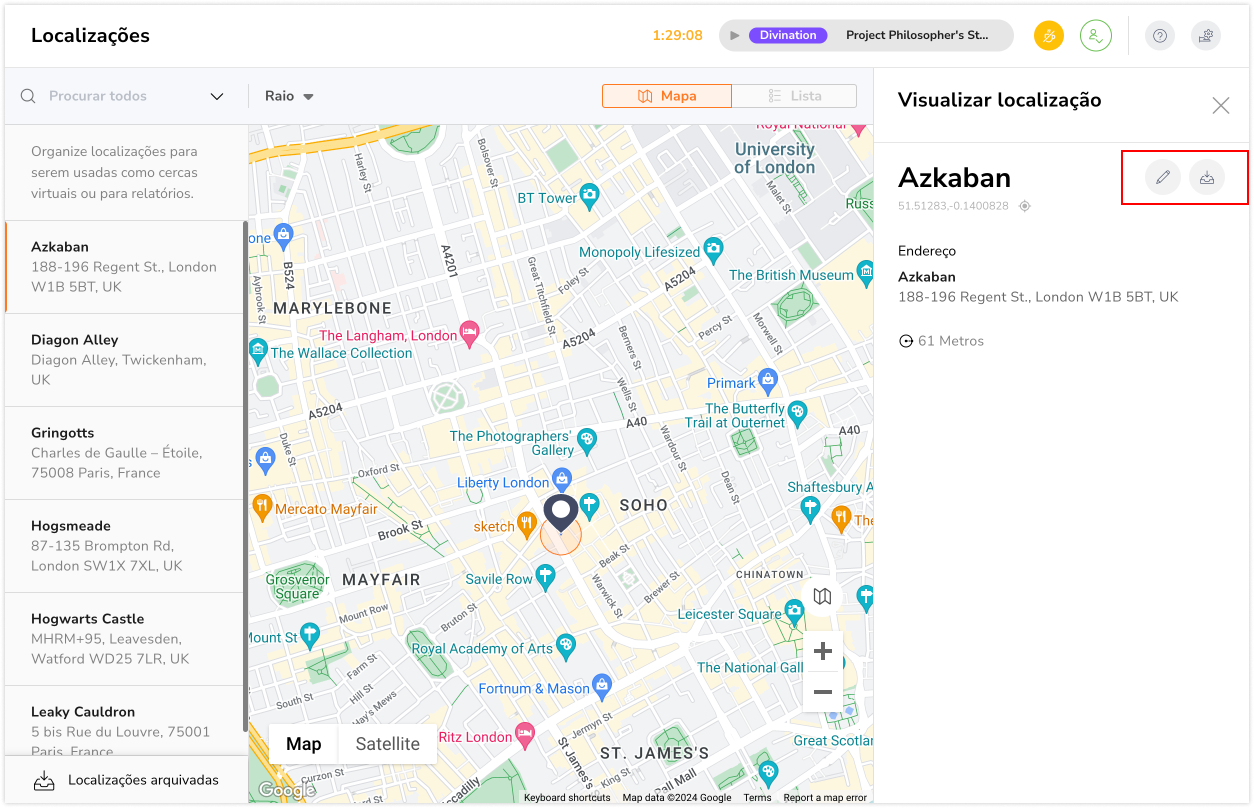Viewport: 1254px width, 808px height.
Task: Close the Visualizar localização panel
Action: pos(1220,105)
